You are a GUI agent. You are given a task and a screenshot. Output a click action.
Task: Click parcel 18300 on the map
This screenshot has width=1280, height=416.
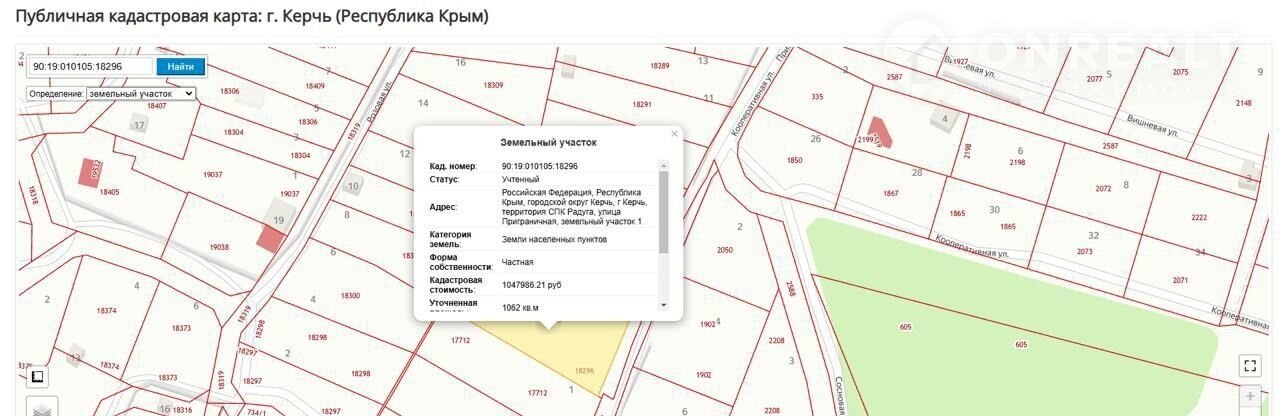coord(351,296)
